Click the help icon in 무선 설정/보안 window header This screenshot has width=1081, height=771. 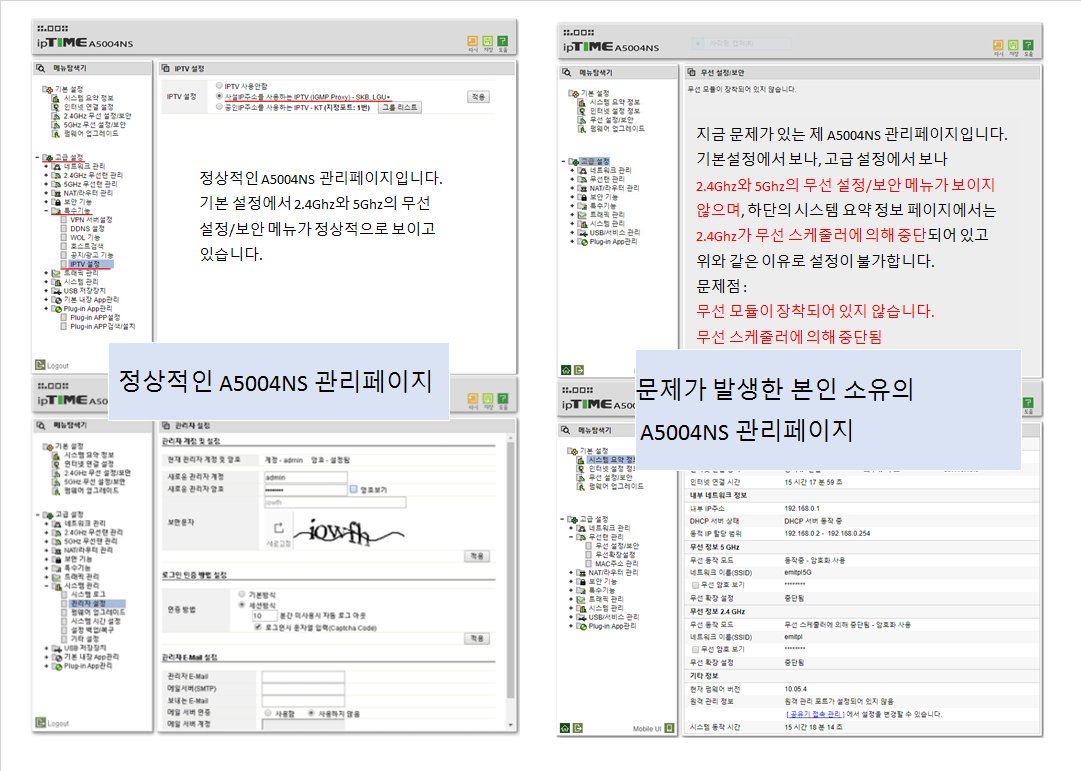1028,46
